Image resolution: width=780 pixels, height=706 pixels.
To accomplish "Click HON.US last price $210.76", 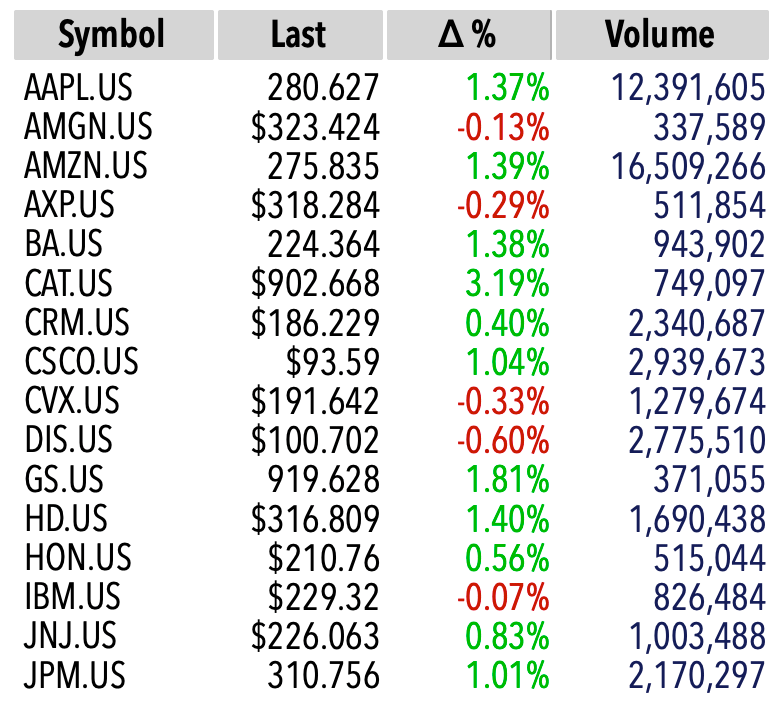I will (324, 558).
